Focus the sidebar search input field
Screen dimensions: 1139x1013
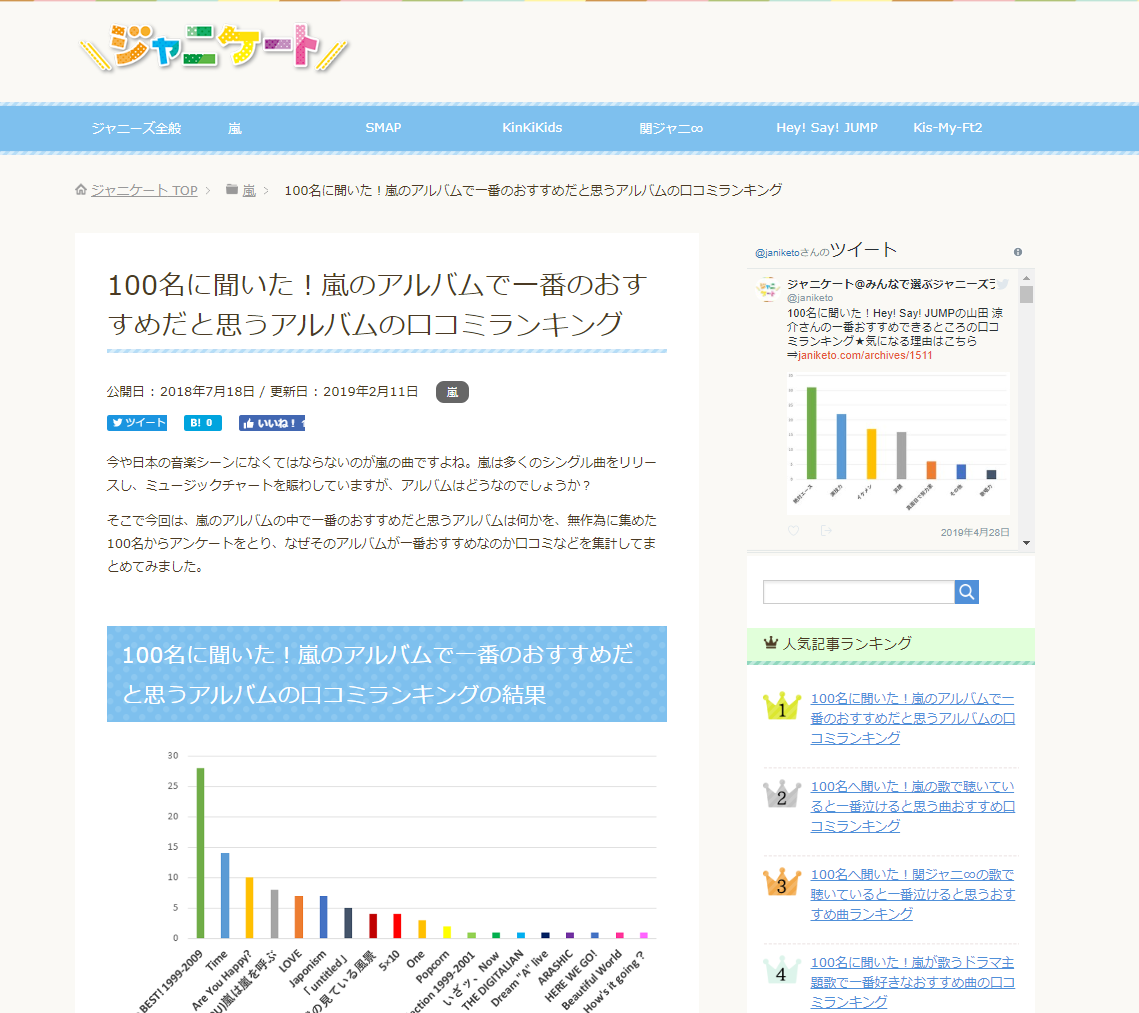pyautogui.click(x=859, y=592)
